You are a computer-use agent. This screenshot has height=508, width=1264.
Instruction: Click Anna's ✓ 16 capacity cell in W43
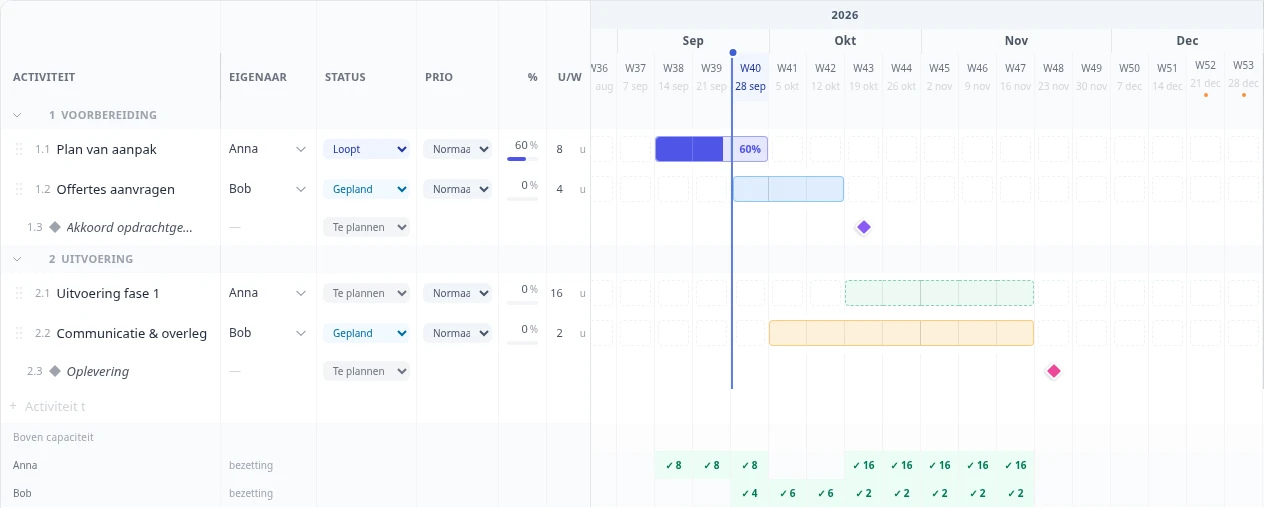coord(864,465)
